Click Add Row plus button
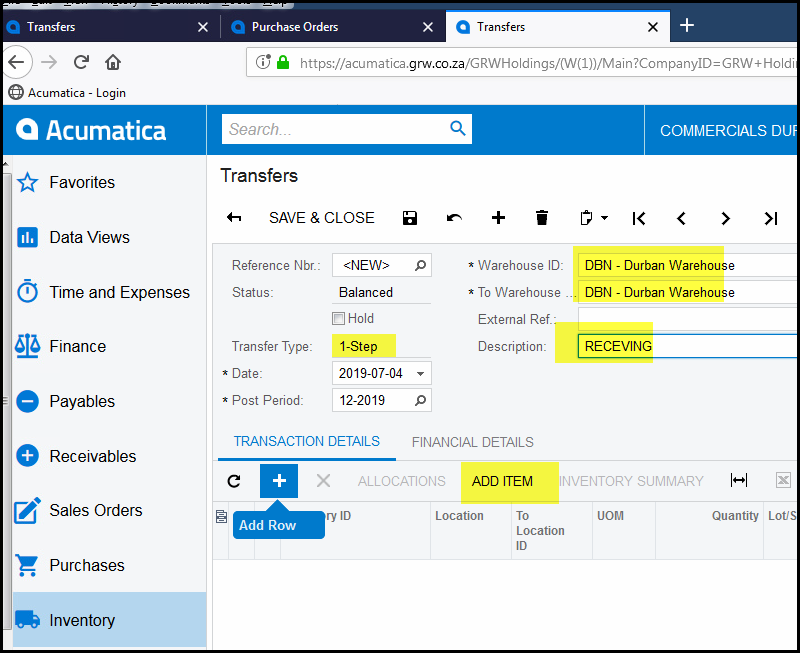The height and width of the screenshot is (653, 800). [x=279, y=481]
